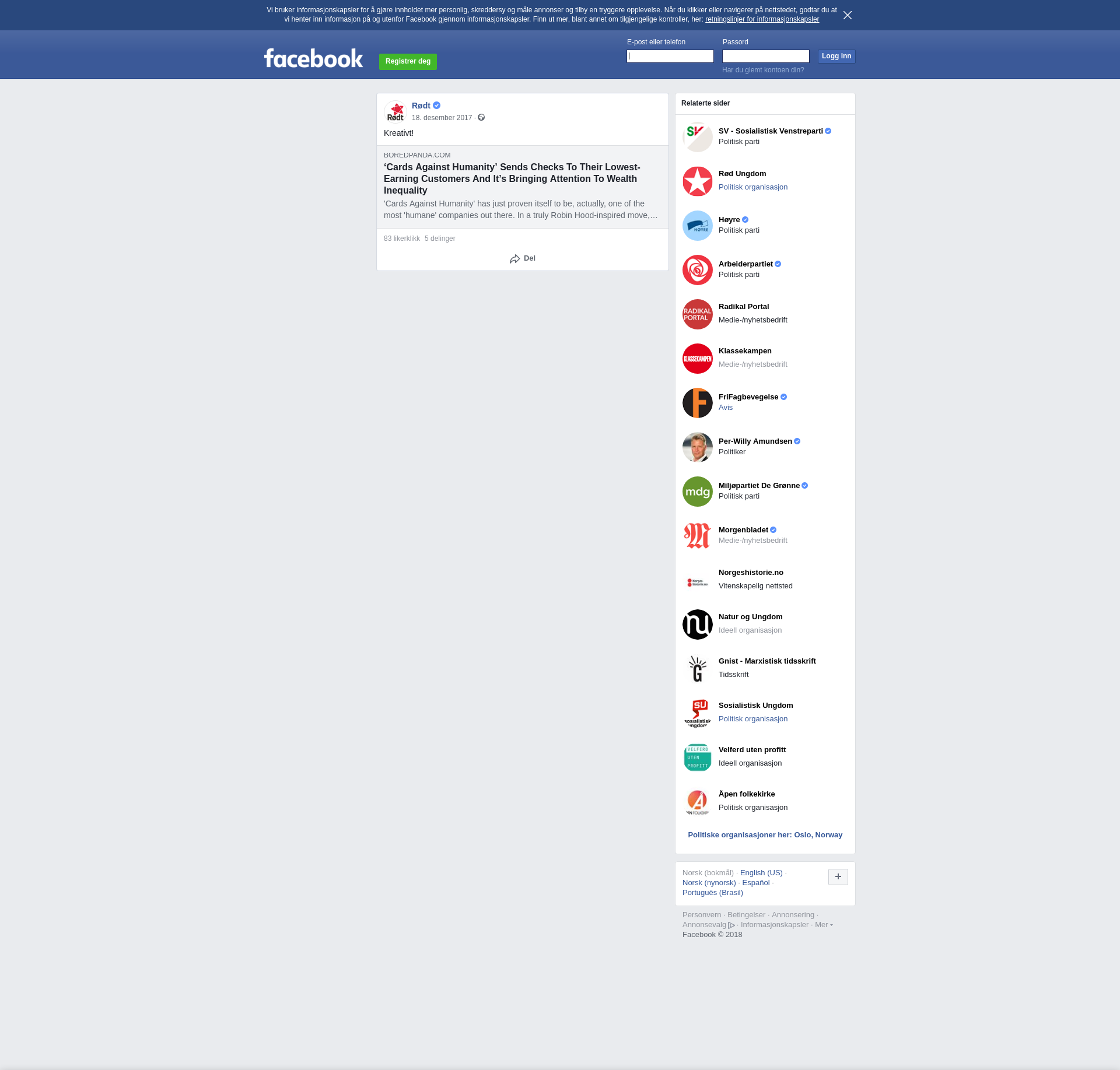Click the BOREDPANDA.COM source label

point(417,155)
